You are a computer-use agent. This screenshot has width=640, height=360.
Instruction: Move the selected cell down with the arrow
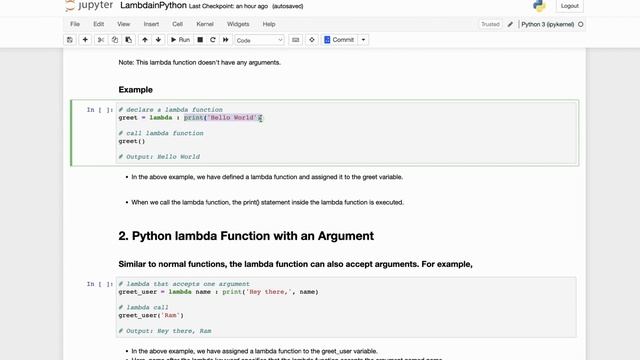coord(158,40)
